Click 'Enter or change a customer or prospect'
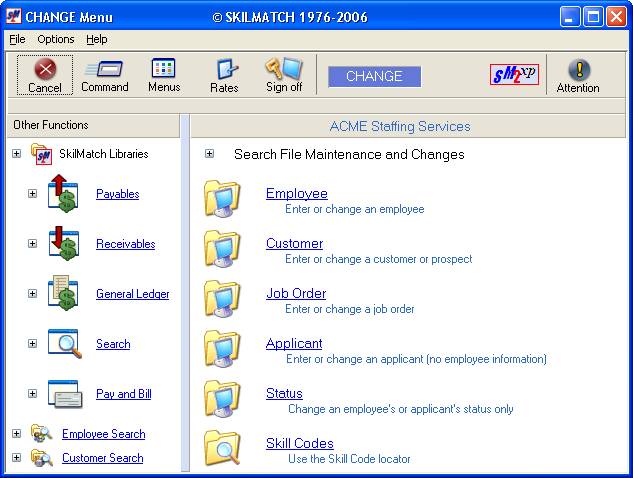This screenshot has height=478, width=633. [378, 259]
